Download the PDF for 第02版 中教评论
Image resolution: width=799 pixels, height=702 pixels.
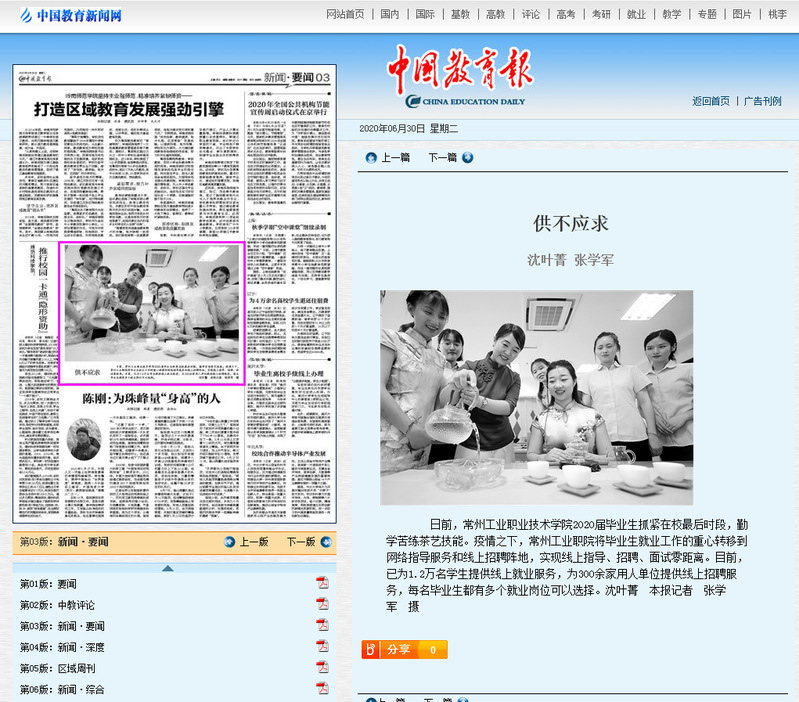pos(322,604)
